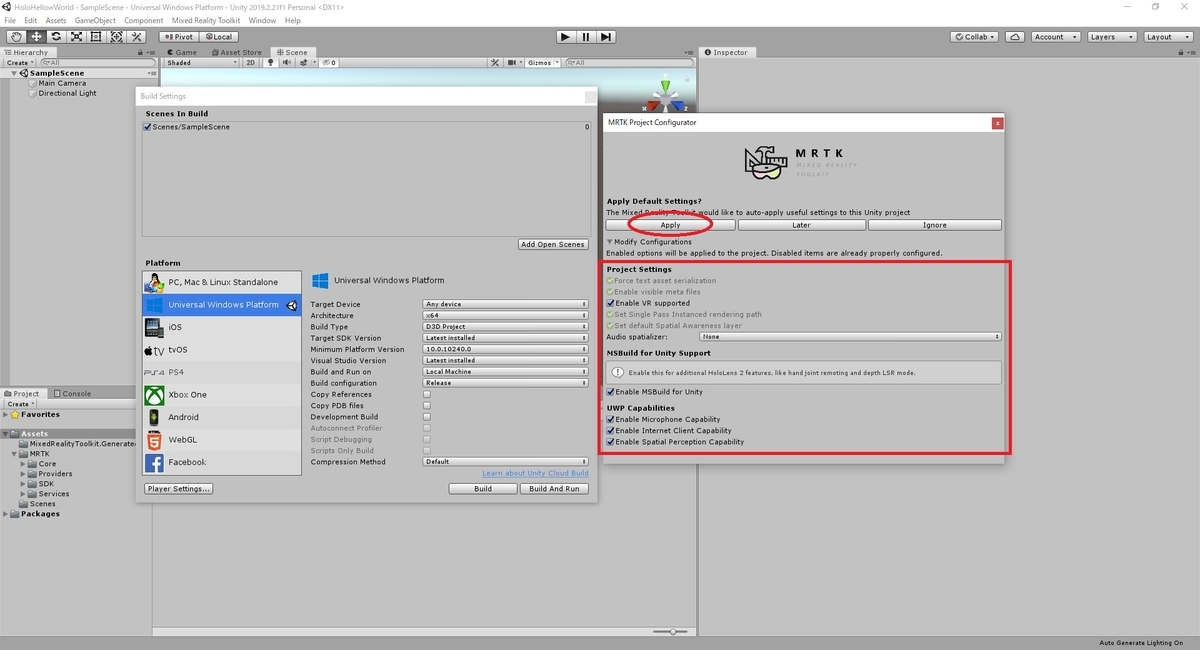Select the combined Transform tool
Viewport: 1200px width, 650px height.
coord(116,37)
